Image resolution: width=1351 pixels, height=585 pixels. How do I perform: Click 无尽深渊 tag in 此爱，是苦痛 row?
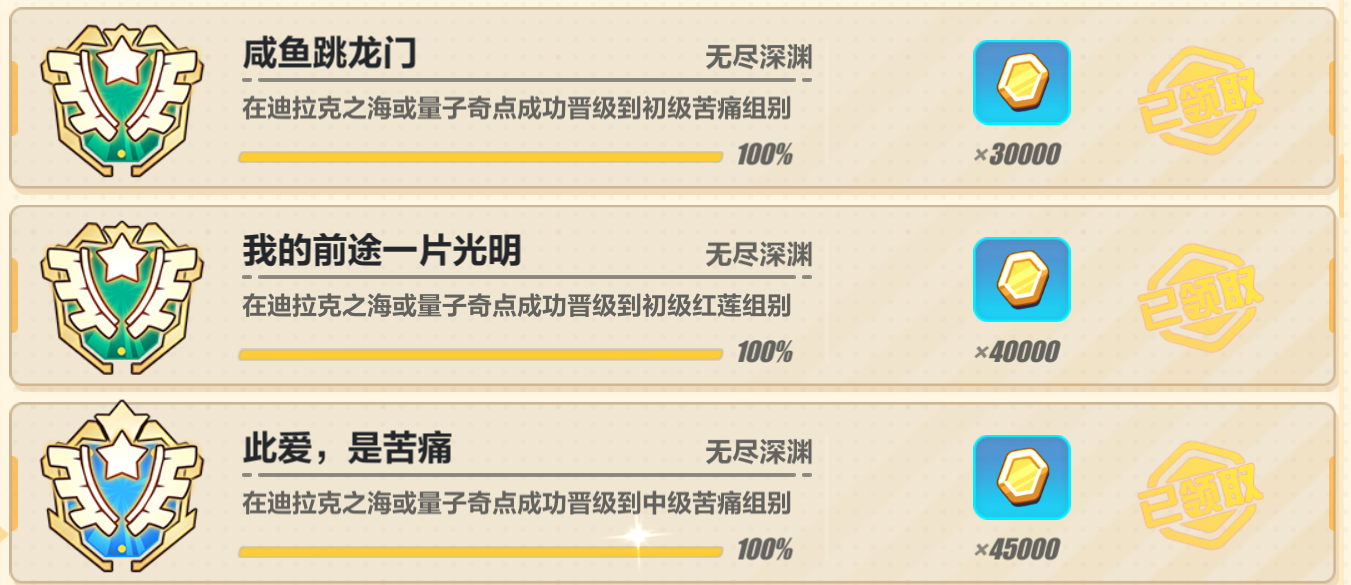pyautogui.click(x=758, y=451)
